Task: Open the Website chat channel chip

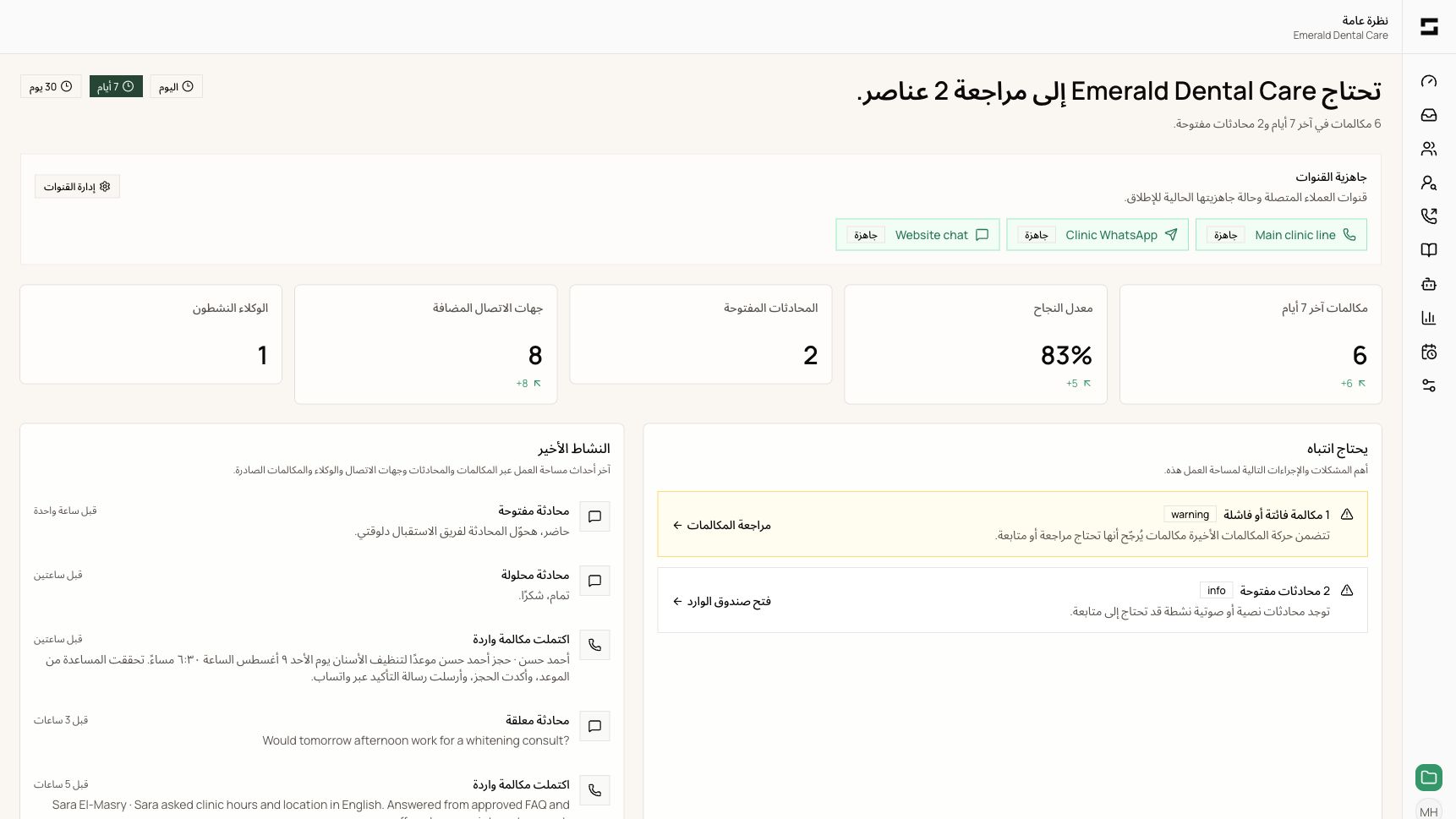Action: (x=917, y=235)
